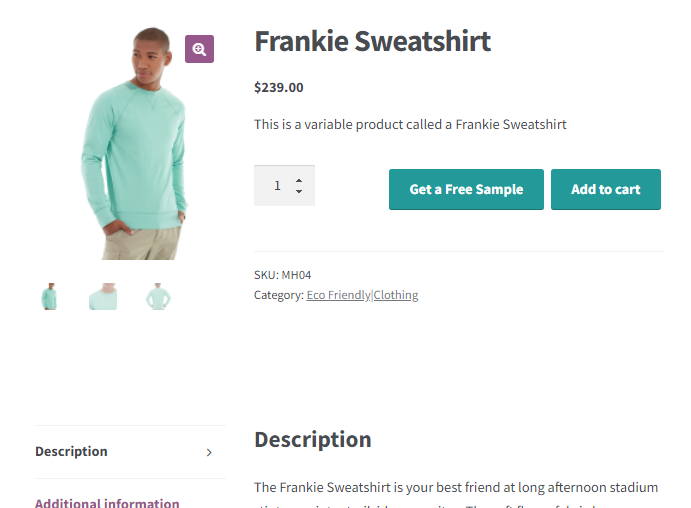Click the quantity input field
The width and height of the screenshot is (691, 508).
[274, 186]
